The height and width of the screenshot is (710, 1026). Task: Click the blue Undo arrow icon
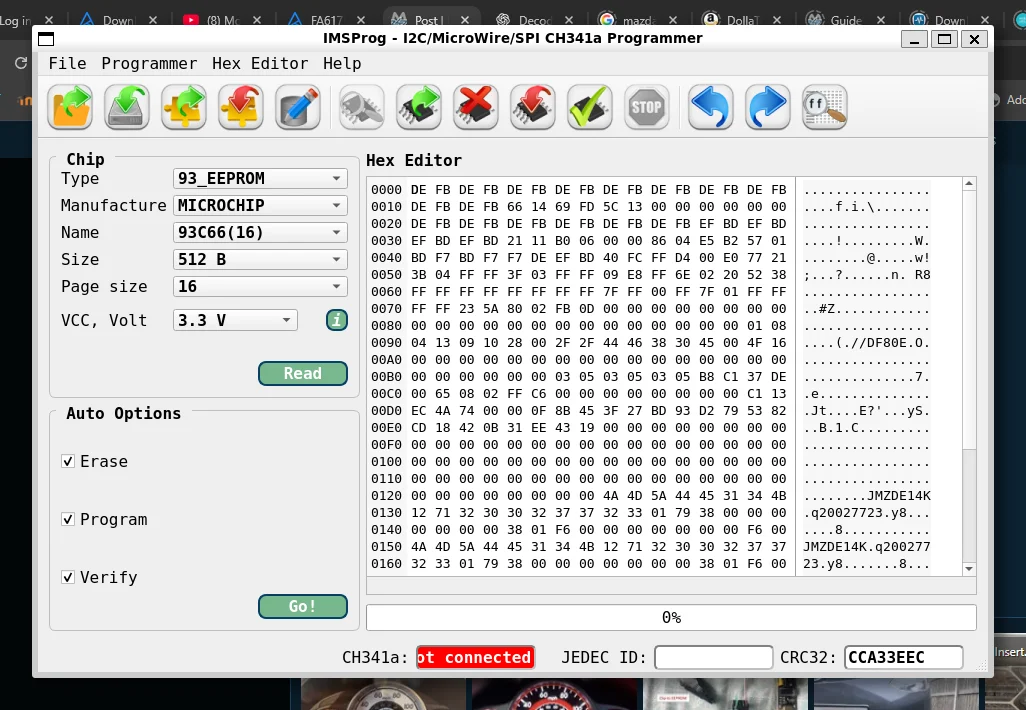[x=710, y=107]
